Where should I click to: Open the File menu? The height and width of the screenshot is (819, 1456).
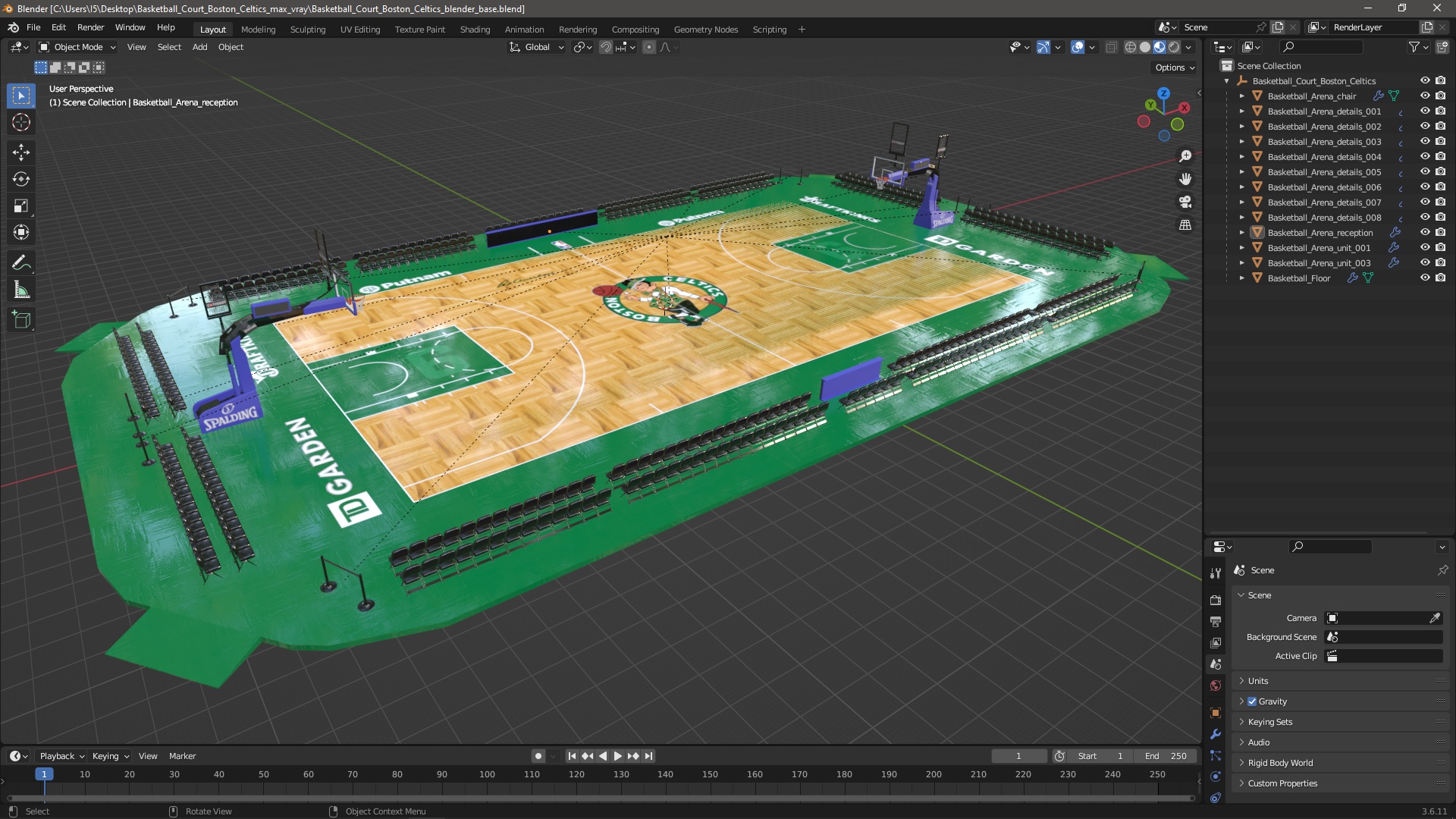pos(33,27)
